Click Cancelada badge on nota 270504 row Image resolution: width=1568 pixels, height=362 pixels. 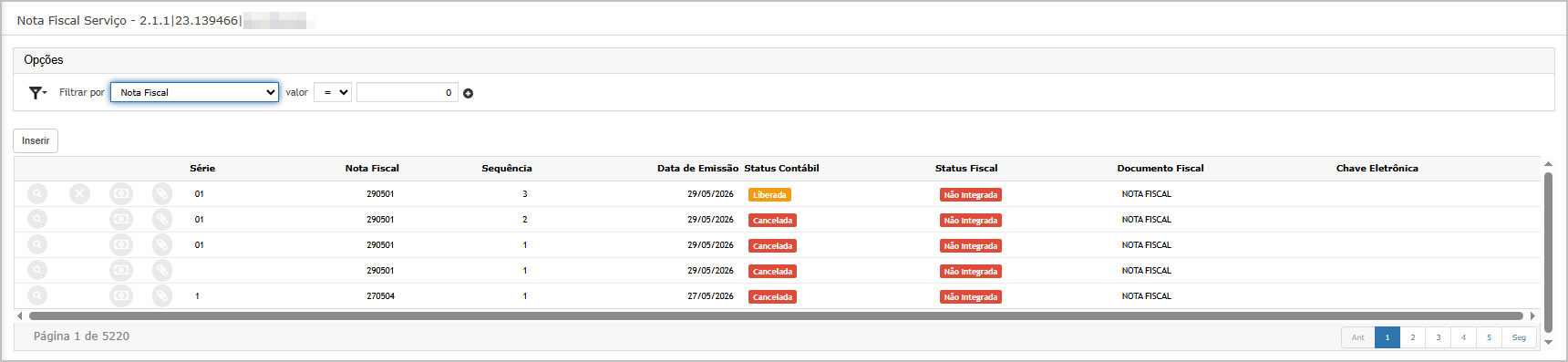coord(772,297)
